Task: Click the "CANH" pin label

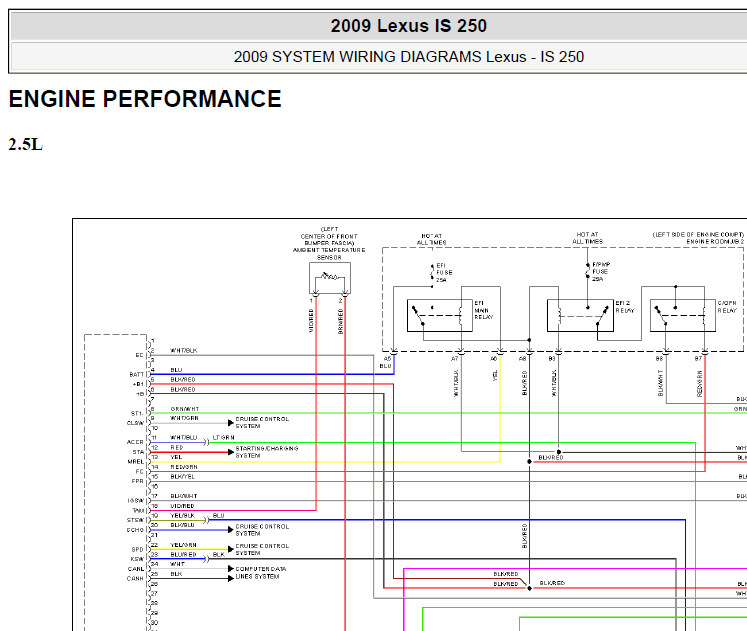Action: pyautogui.click(x=135, y=579)
